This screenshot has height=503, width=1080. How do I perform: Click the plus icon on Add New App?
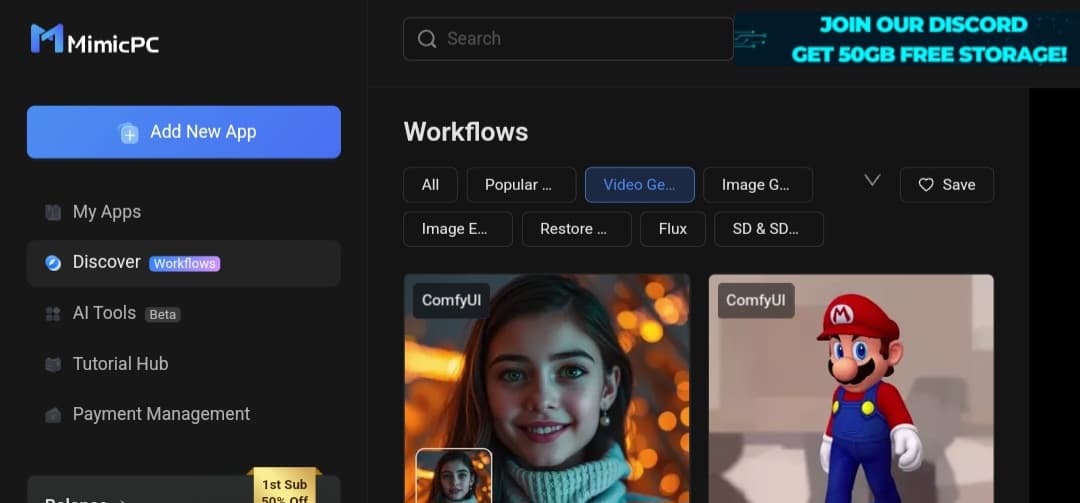tap(129, 132)
